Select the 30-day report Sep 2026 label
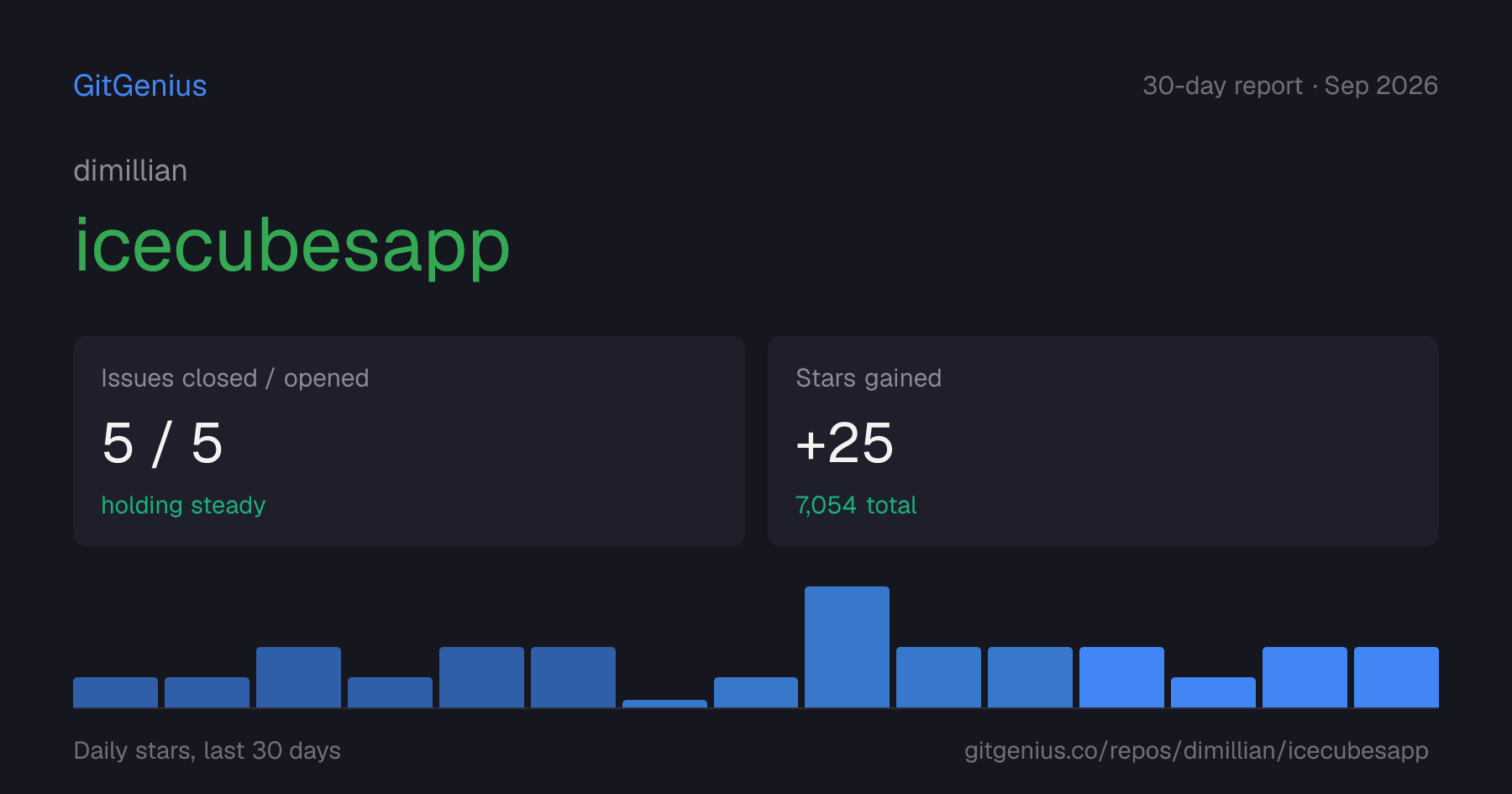 coord(1289,86)
